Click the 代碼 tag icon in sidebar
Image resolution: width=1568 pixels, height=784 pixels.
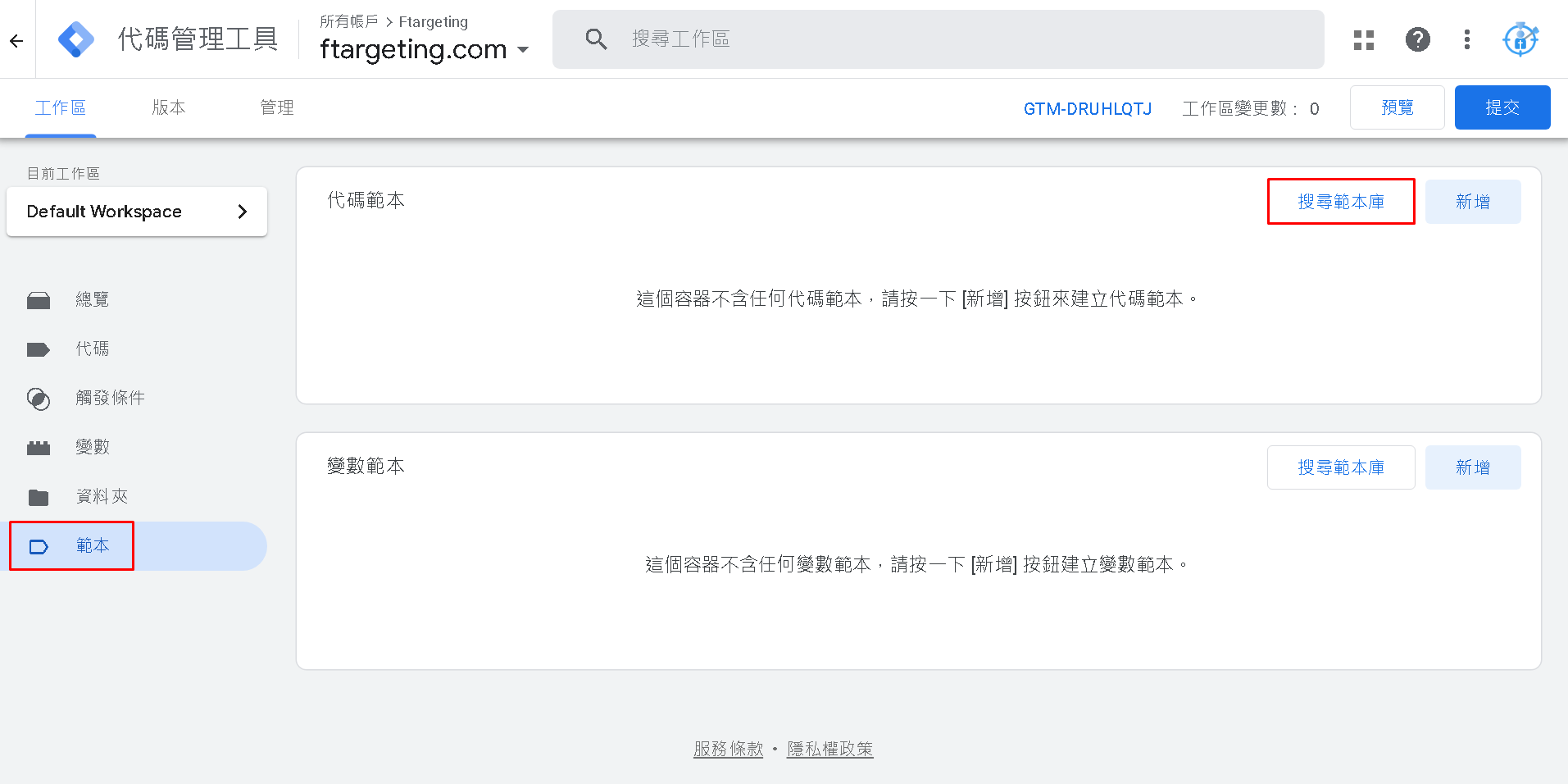[x=39, y=349]
